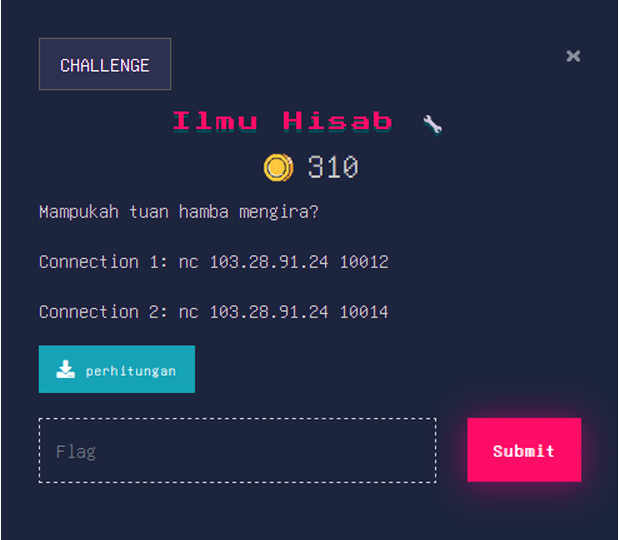Click the IP address in Connection 2
Screen dimensions: 619x540
268,312
